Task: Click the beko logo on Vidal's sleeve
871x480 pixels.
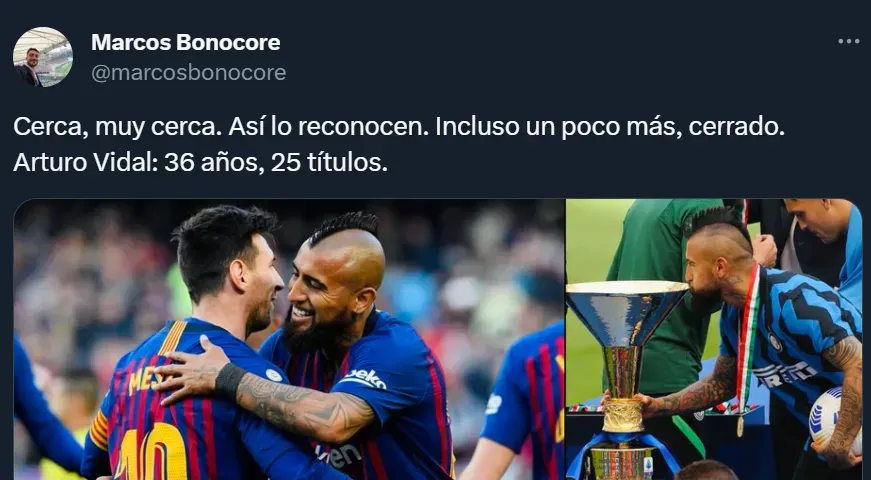Action: (x=365, y=379)
